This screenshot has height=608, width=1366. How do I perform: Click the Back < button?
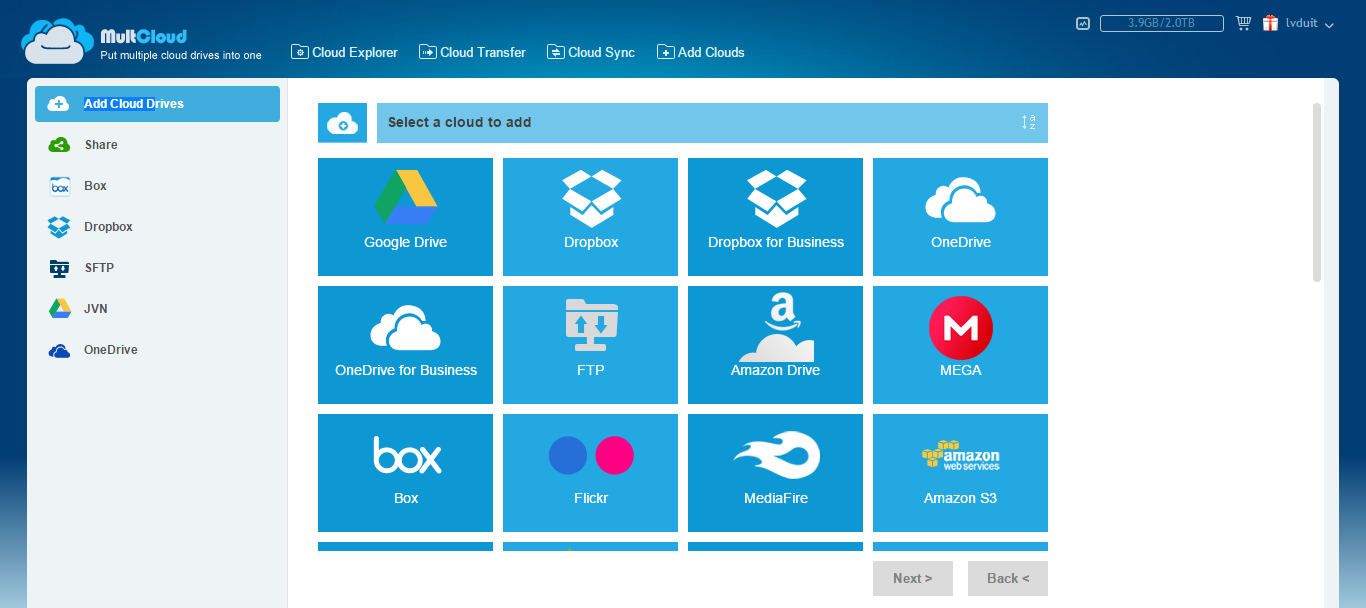click(x=1008, y=578)
